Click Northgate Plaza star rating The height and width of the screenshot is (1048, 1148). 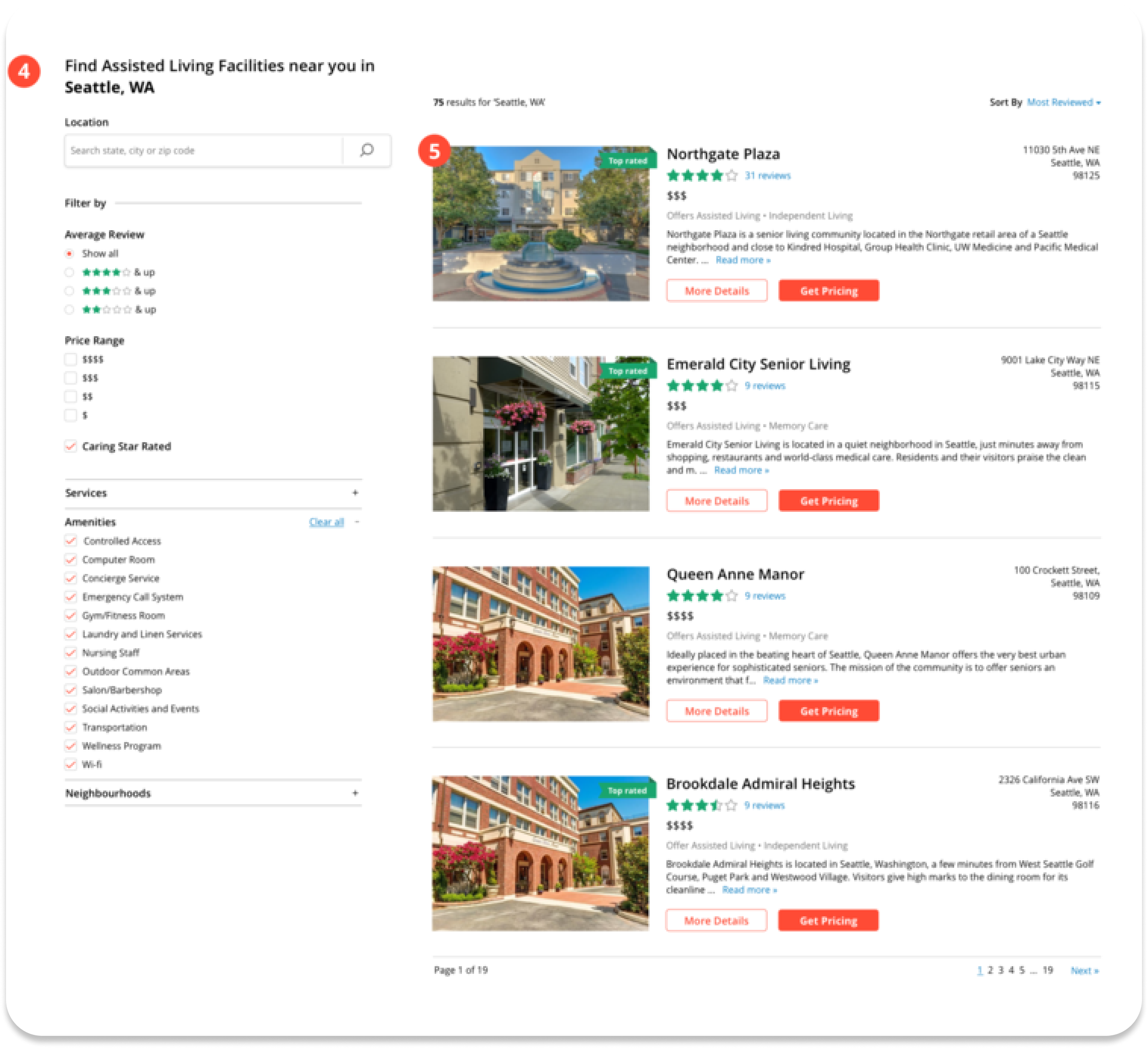pyautogui.click(x=702, y=176)
